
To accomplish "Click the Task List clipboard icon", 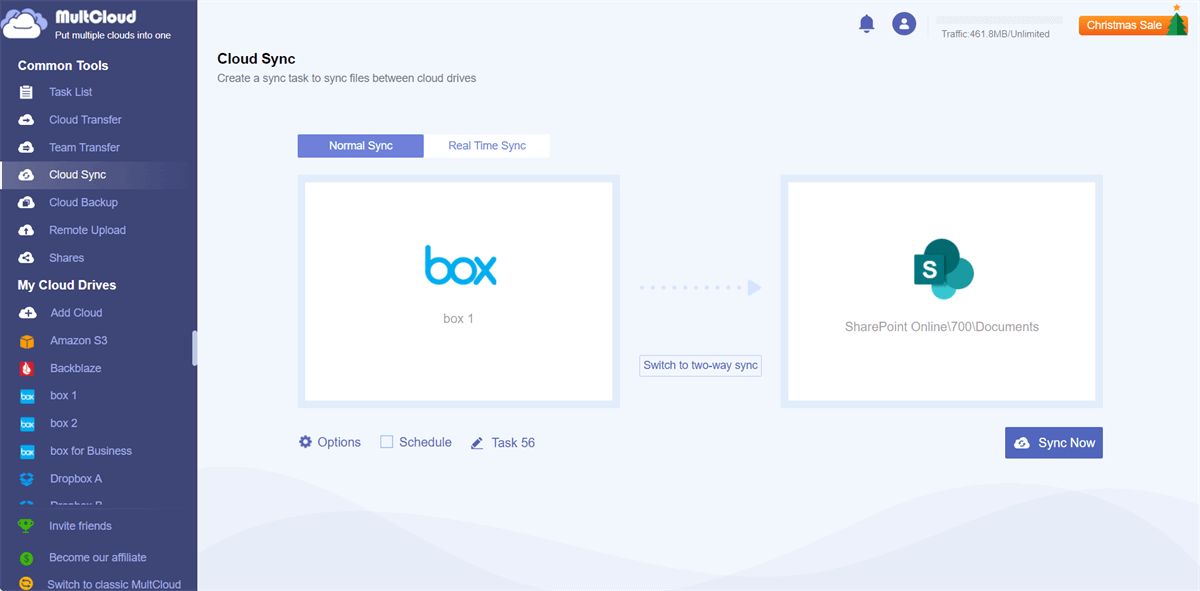I will coord(27,92).
